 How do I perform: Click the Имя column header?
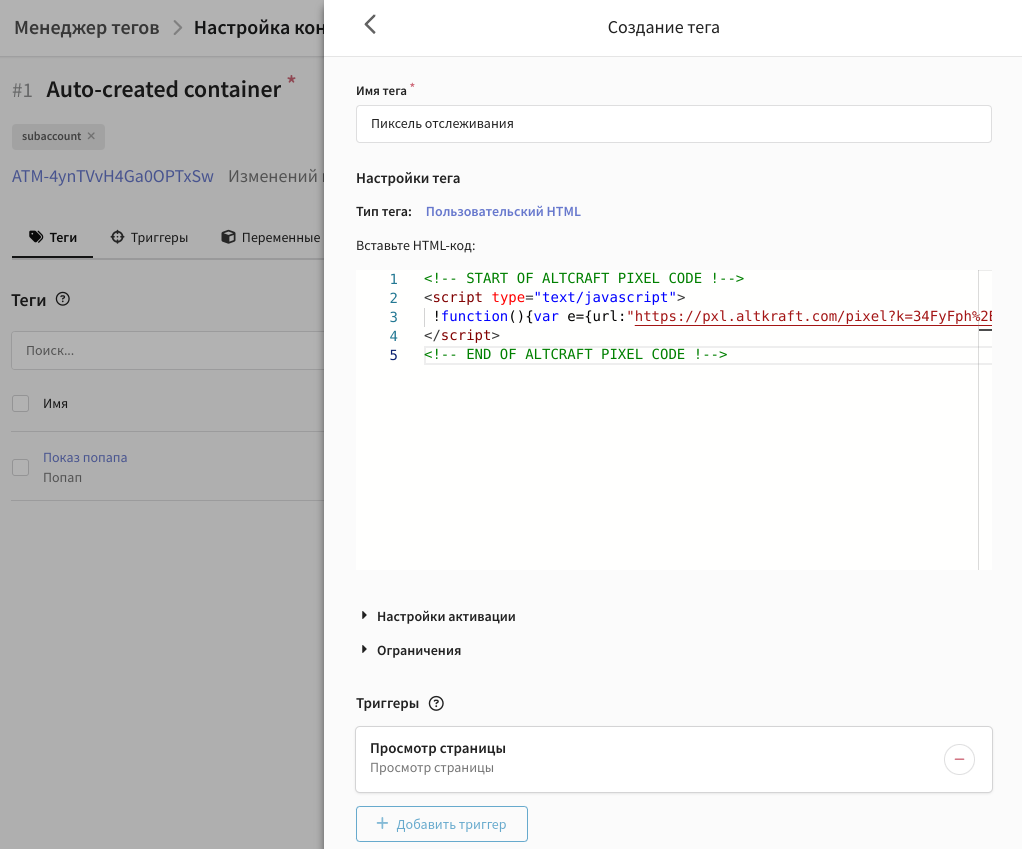coord(55,403)
